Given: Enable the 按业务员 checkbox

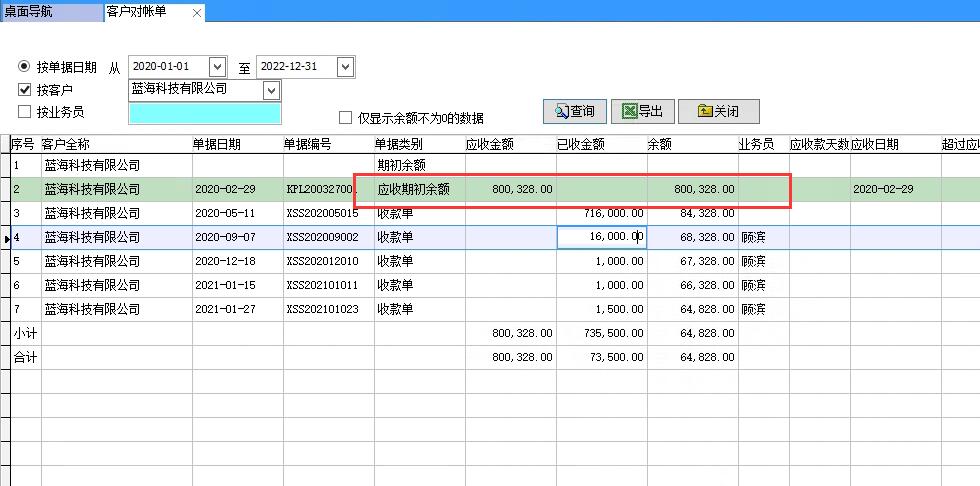Looking at the screenshot, I should pos(25,112).
